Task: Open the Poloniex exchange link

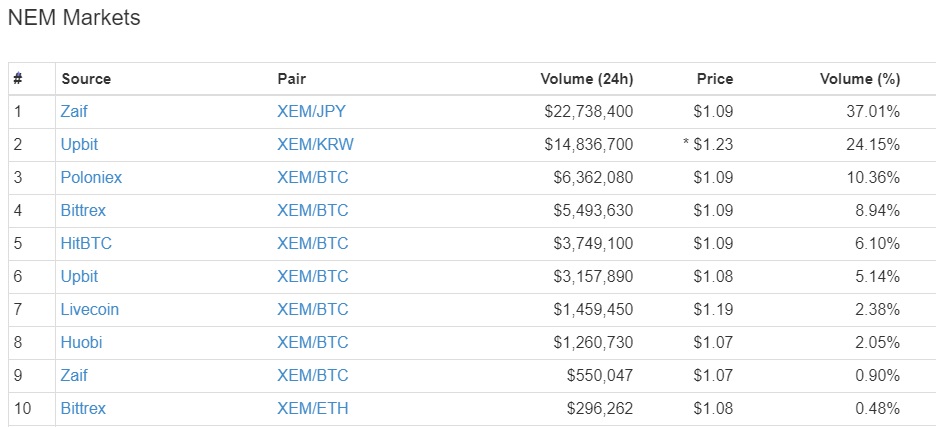Action: tap(91, 177)
